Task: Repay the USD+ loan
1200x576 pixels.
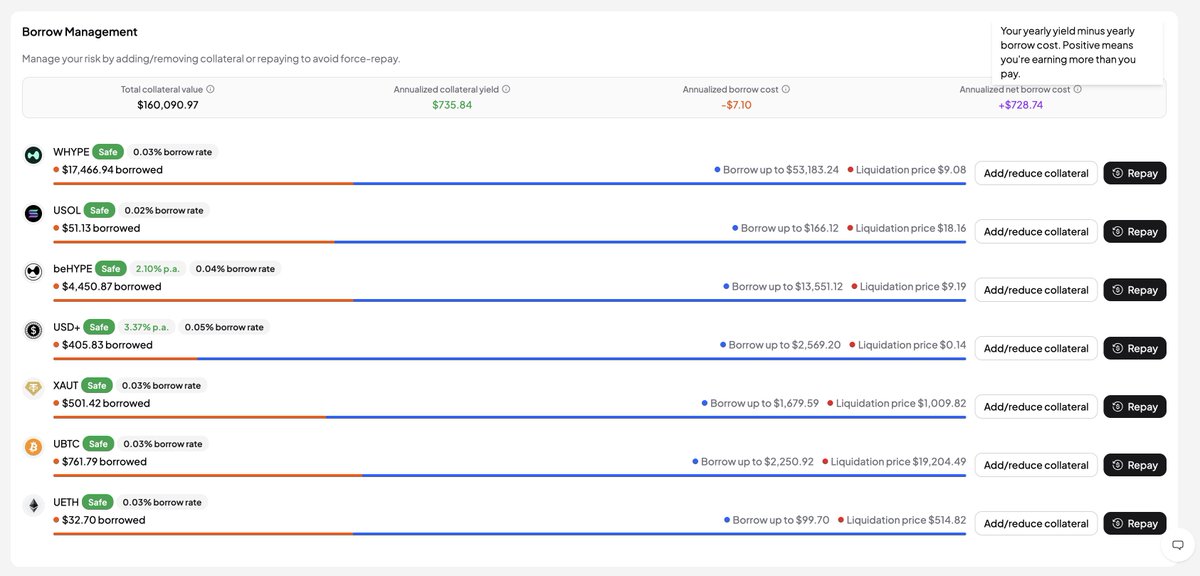Action: (x=1135, y=348)
